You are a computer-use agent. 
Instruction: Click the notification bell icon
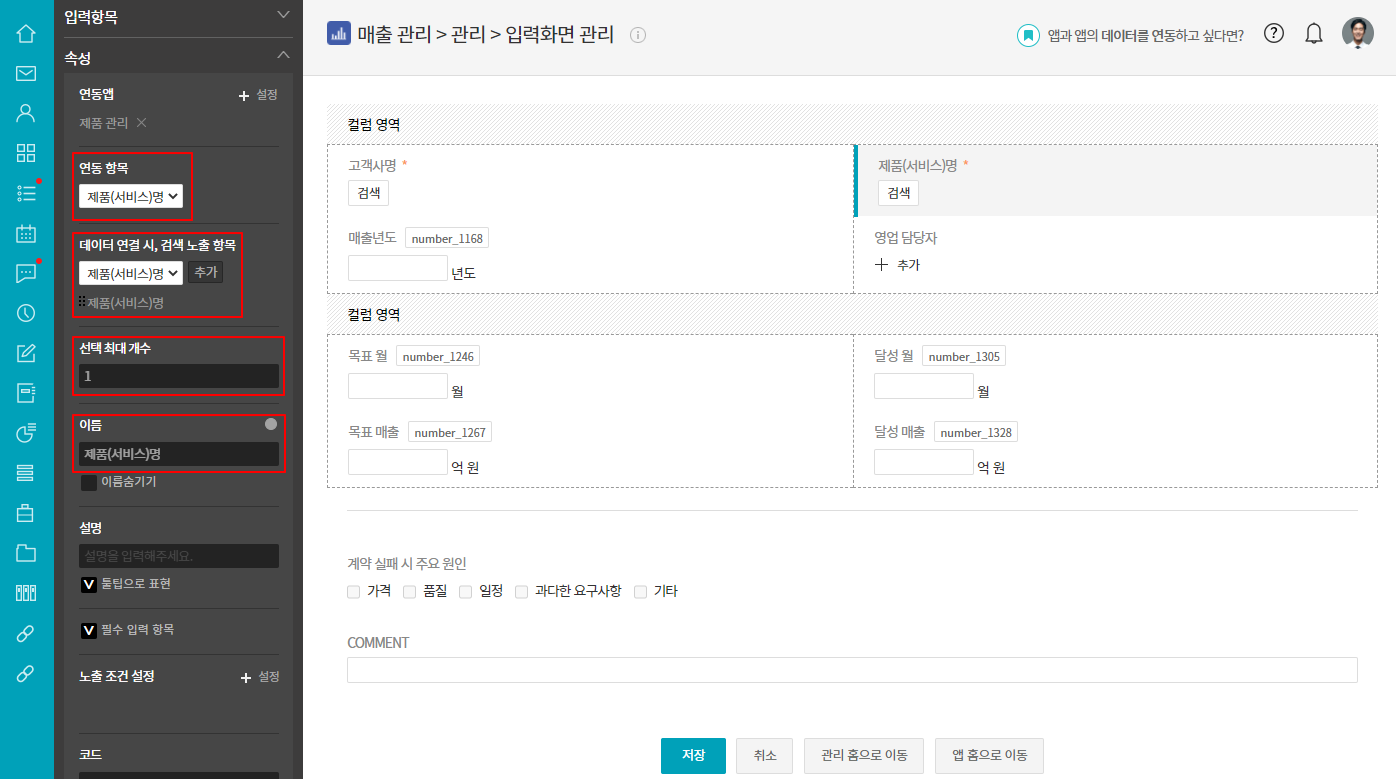[1314, 34]
